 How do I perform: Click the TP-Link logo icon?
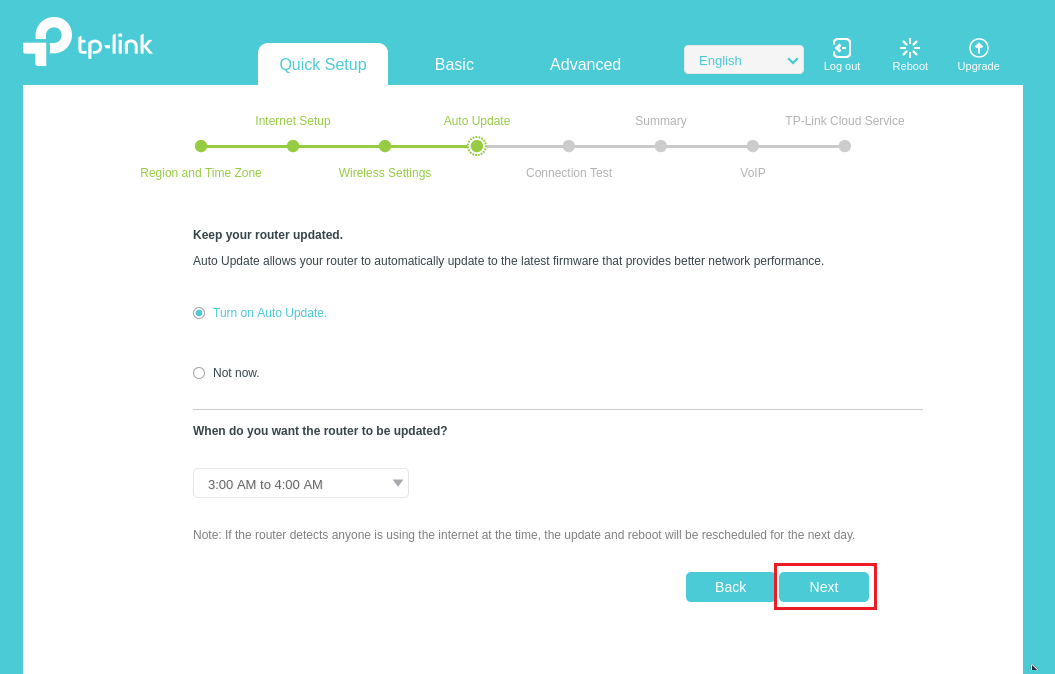(47, 41)
